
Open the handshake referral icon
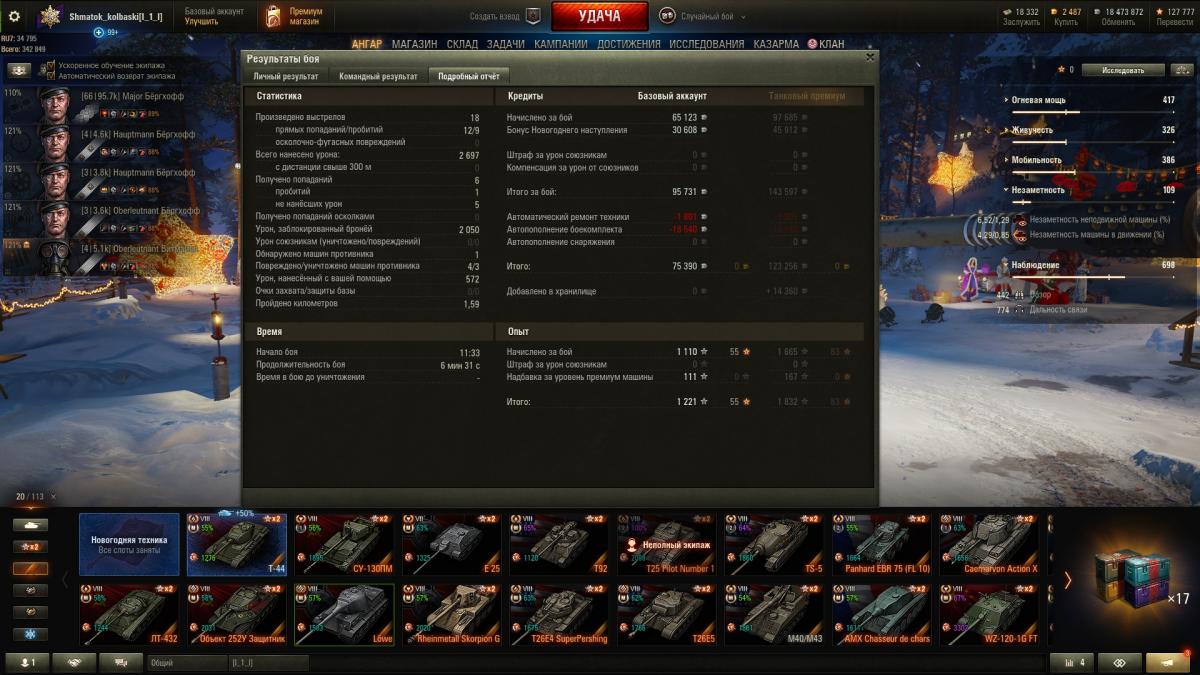[74, 663]
